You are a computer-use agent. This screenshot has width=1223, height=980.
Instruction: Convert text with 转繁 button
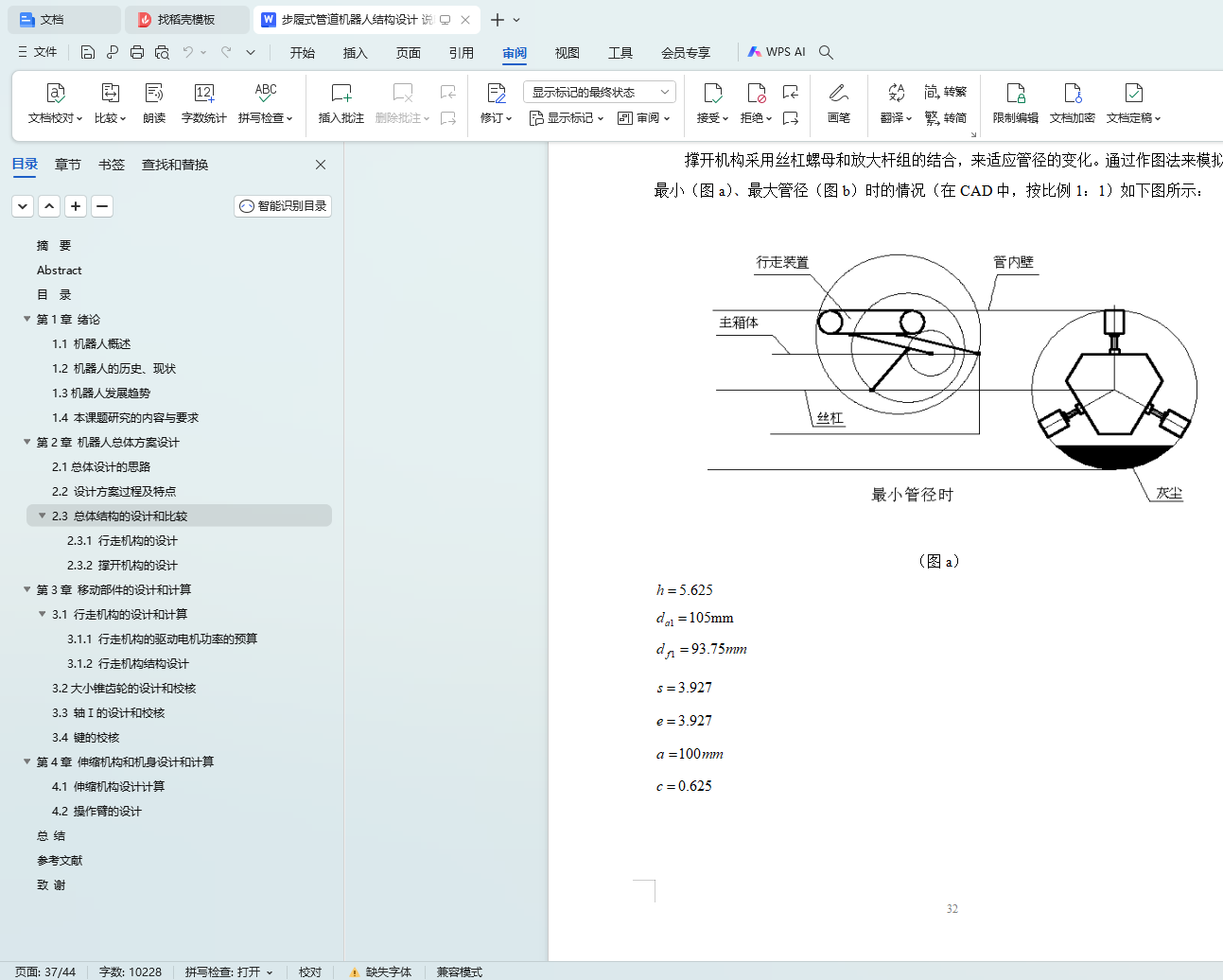946,92
